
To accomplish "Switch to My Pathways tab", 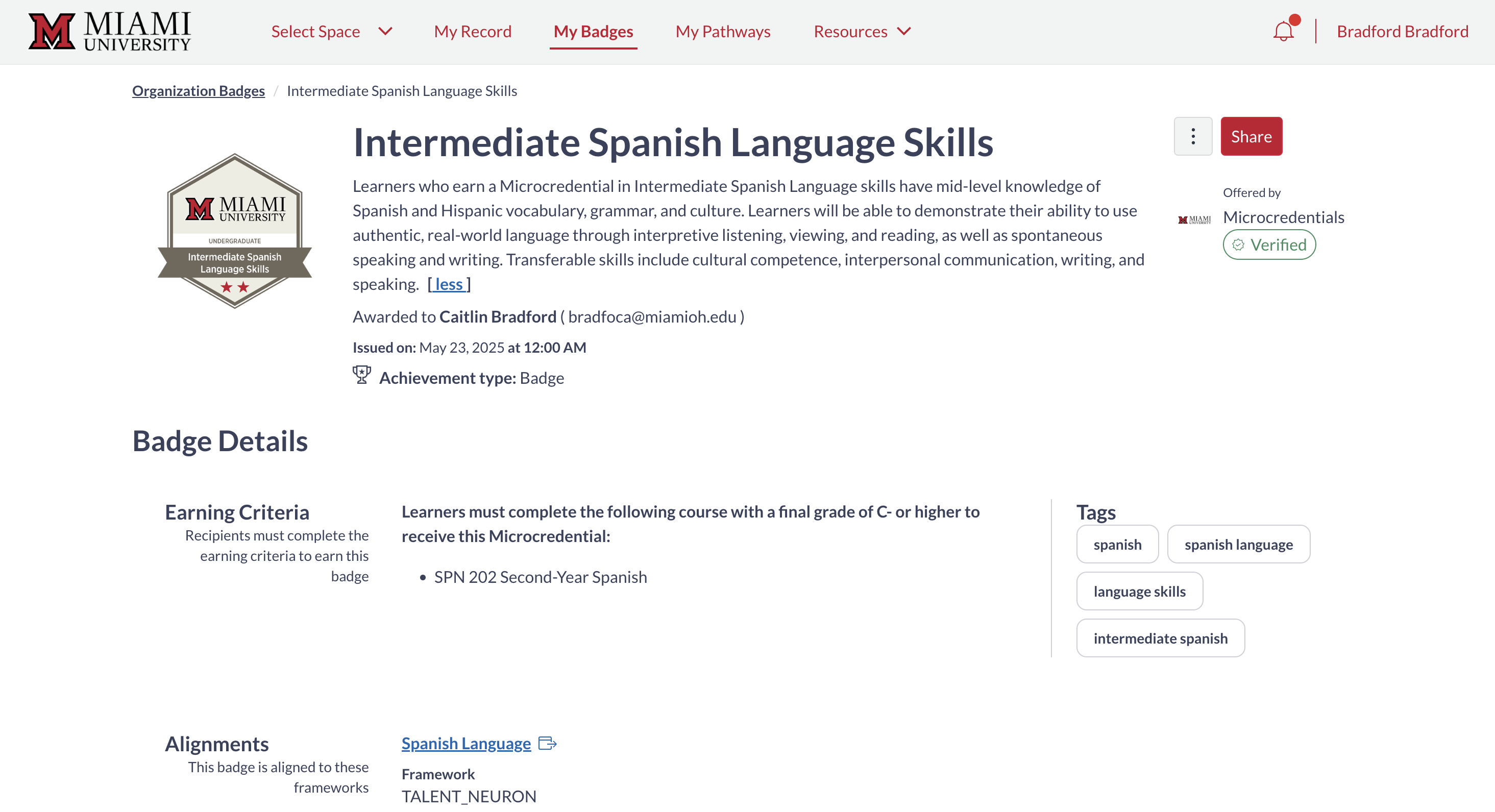I will pyautogui.click(x=723, y=31).
